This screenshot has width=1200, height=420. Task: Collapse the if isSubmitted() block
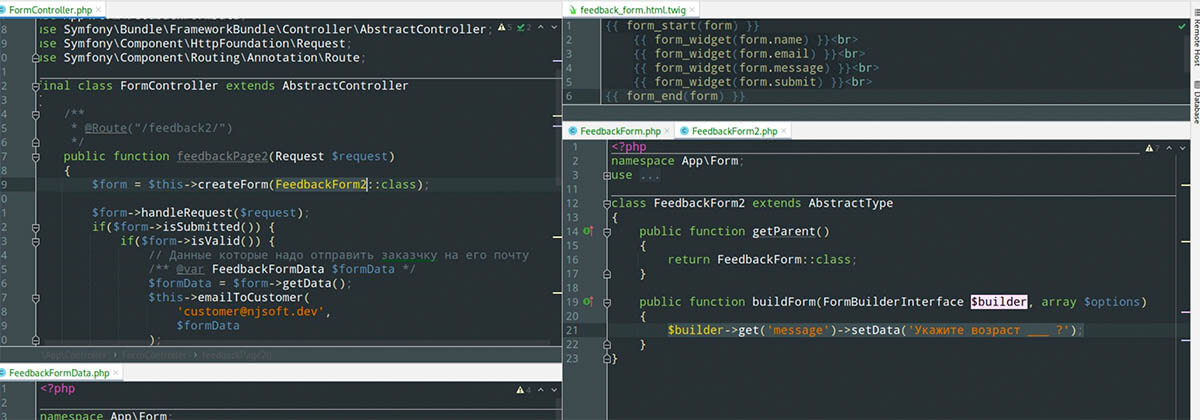point(38,227)
